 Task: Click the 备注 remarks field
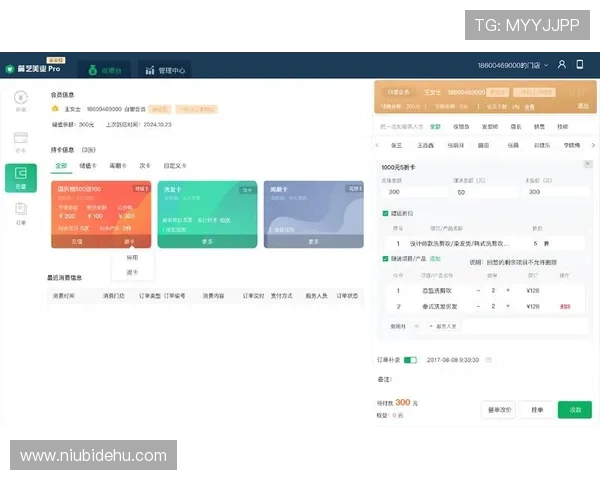[x=492, y=380]
